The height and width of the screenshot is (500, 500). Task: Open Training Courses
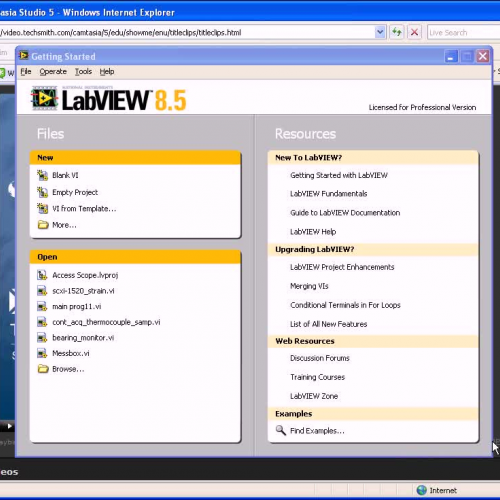click(317, 377)
